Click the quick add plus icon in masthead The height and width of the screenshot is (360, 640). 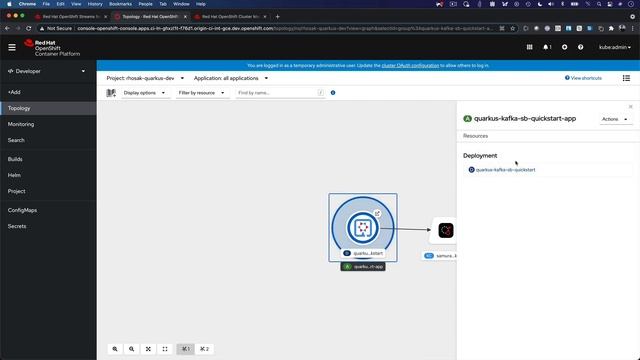coord(564,47)
